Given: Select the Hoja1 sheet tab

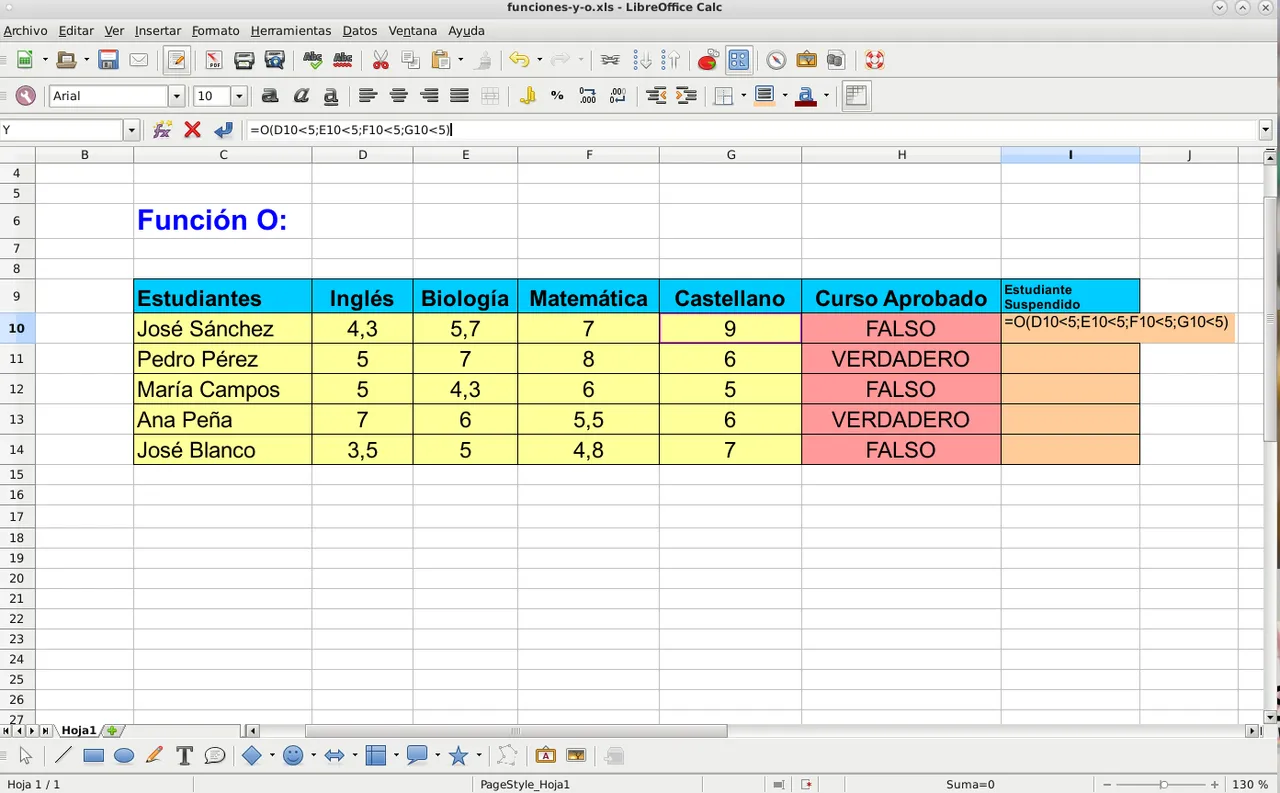Looking at the screenshot, I should tap(78, 731).
